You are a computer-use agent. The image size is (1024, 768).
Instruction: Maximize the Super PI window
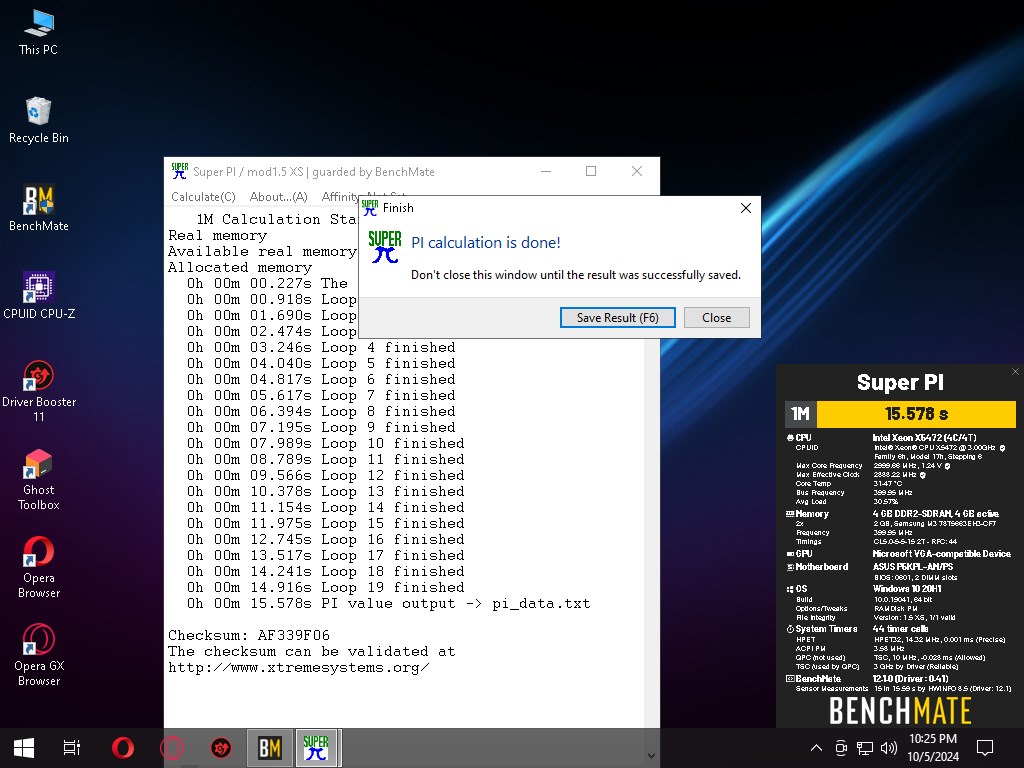591,171
